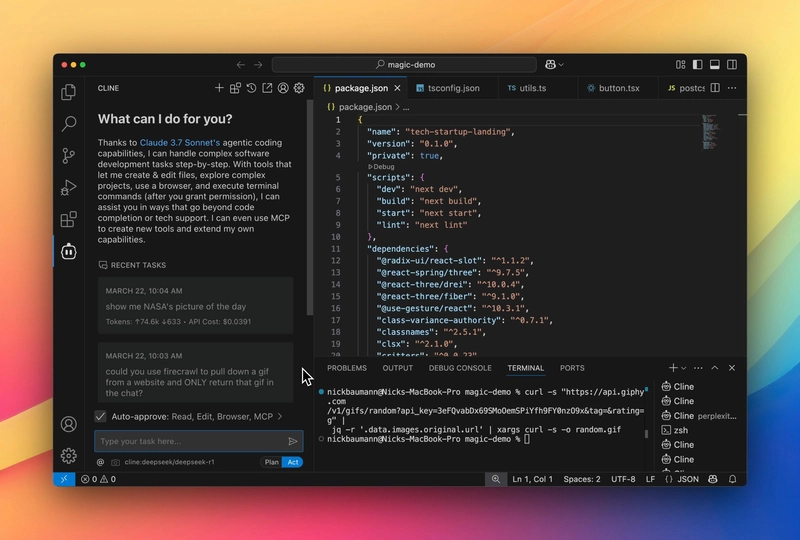The image size is (800, 540).
Task: Start a new Cline task with plus icon
Action: (219, 88)
